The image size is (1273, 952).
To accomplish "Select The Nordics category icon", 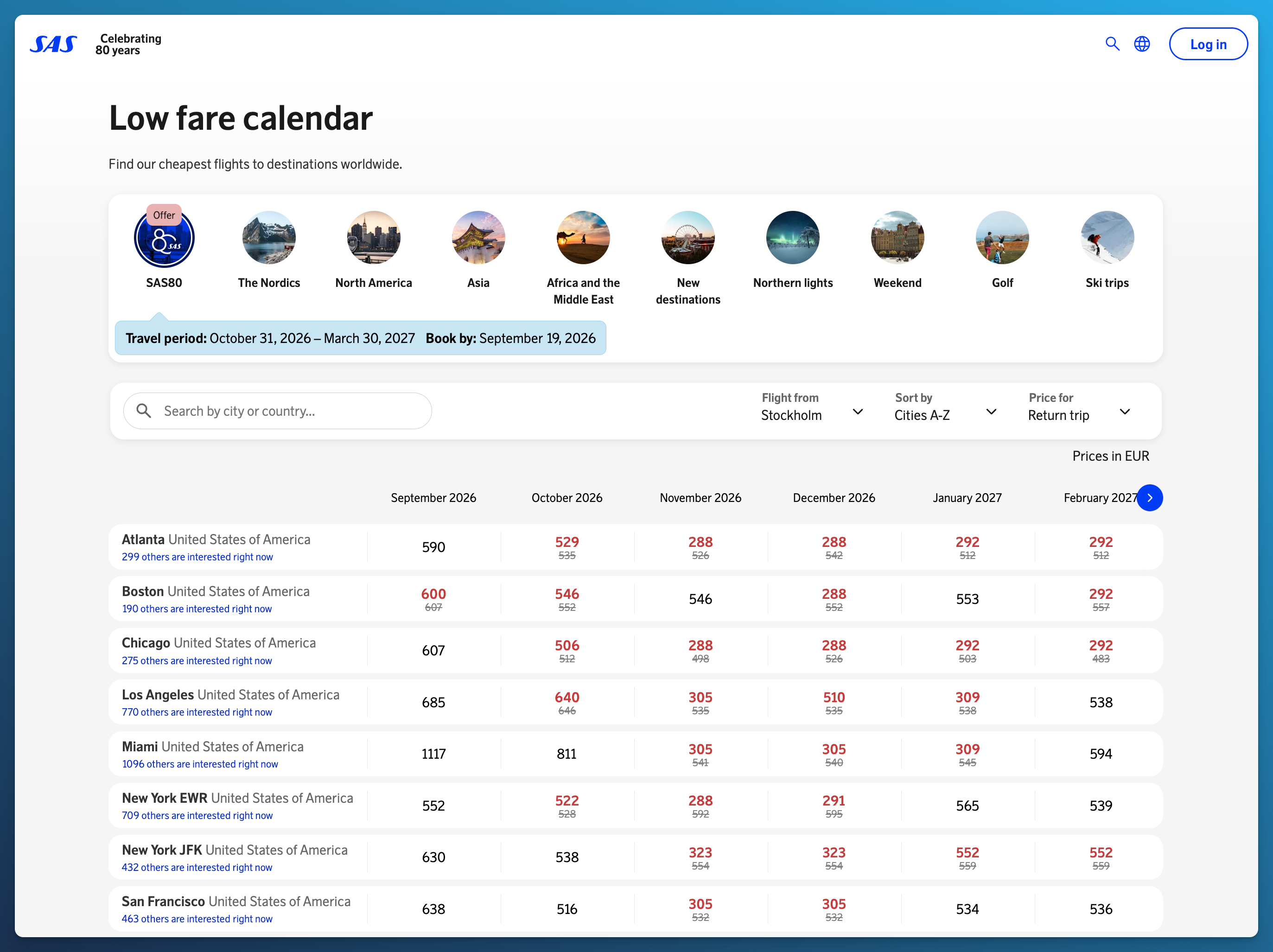I will [269, 238].
